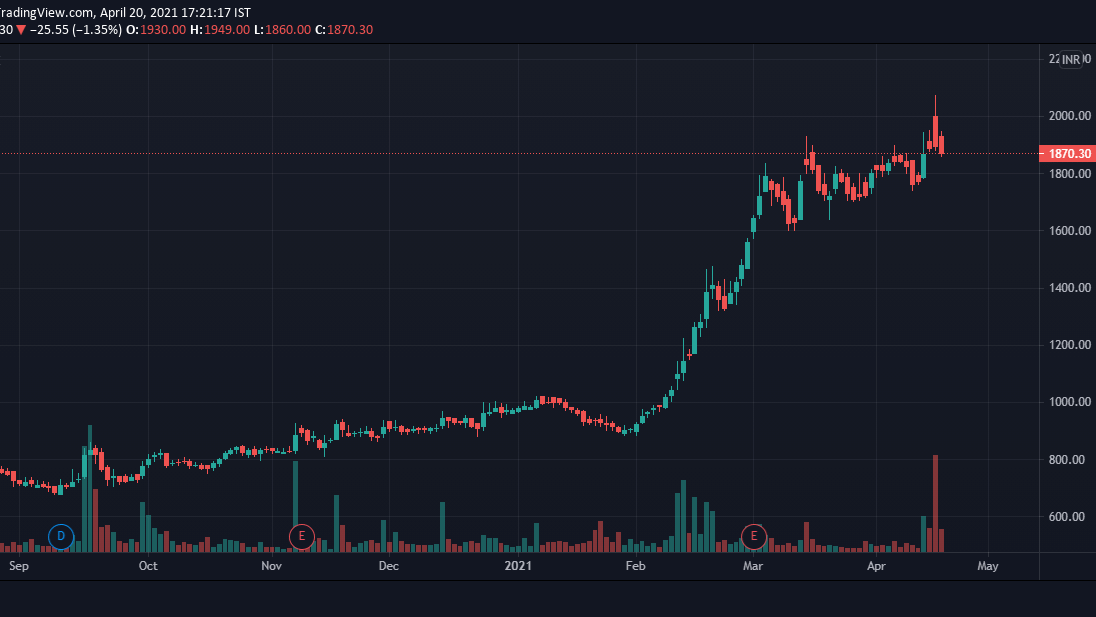Select the Oct label on time axis
Image resolution: width=1096 pixels, height=617 pixels.
coord(148,567)
